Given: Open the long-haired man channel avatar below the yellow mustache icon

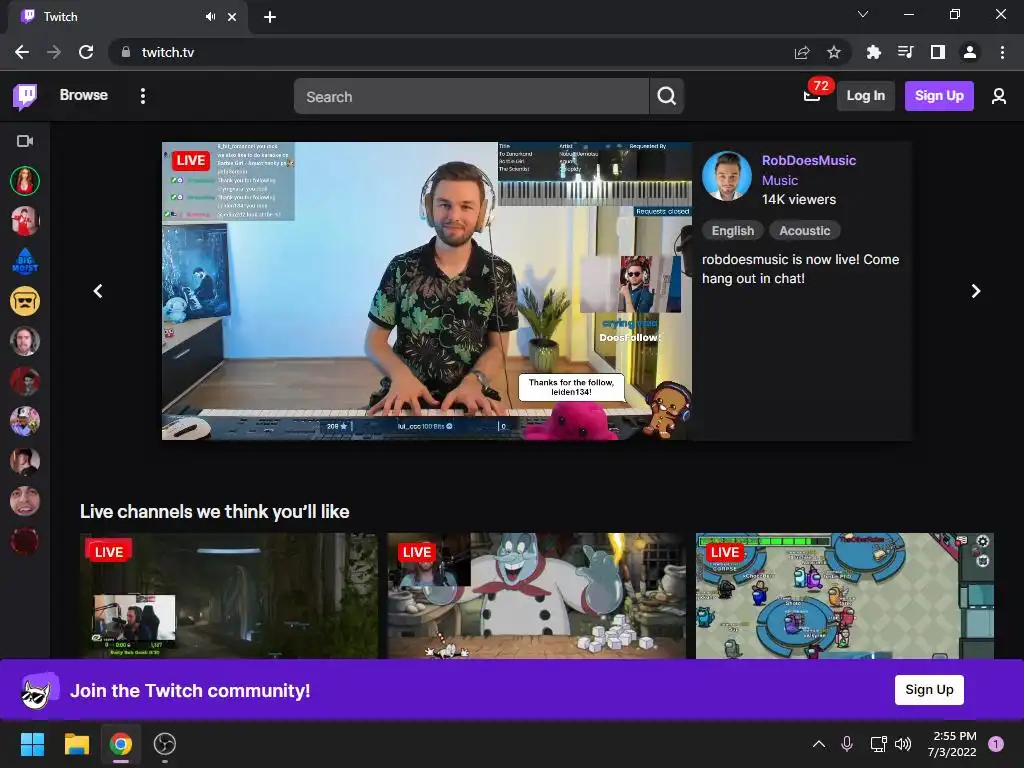Looking at the screenshot, I should (x=25, y=341).
